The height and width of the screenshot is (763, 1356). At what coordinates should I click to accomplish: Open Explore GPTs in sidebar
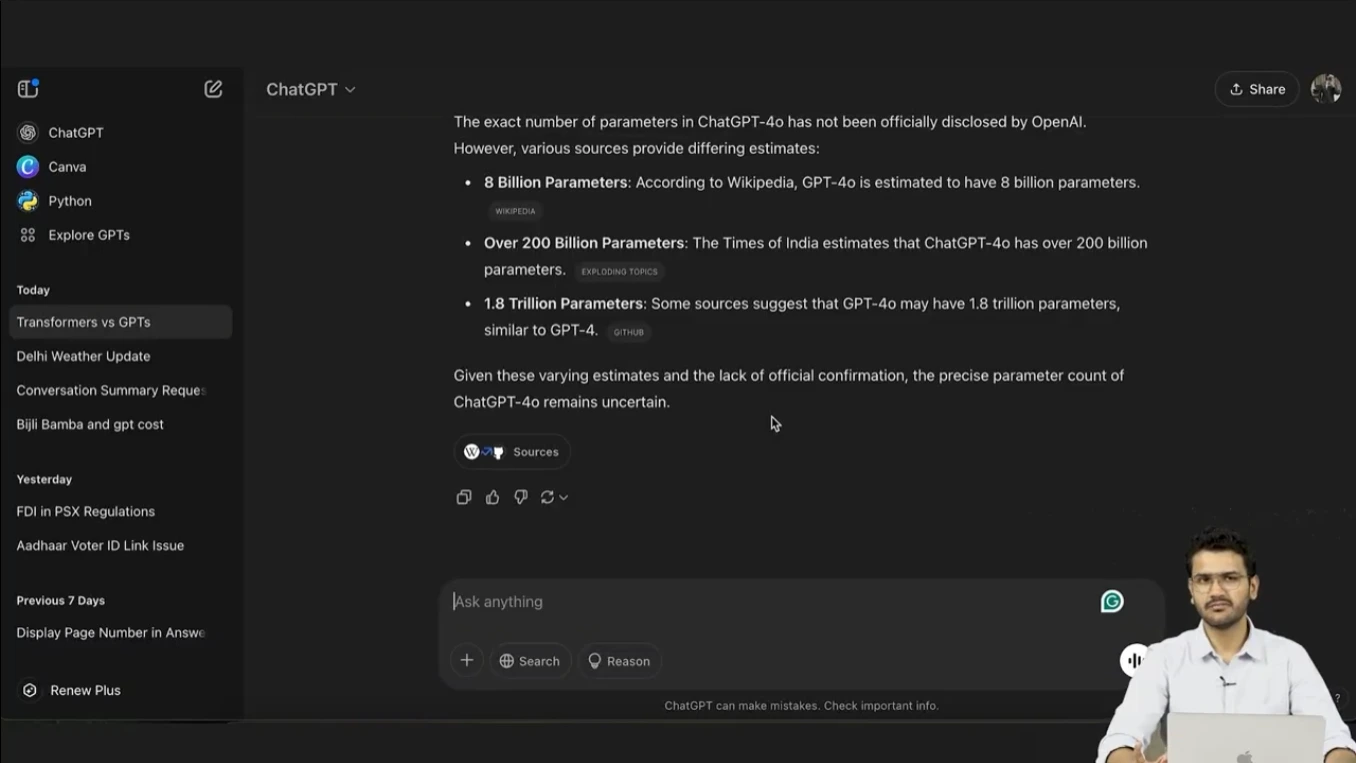point(88,235)
